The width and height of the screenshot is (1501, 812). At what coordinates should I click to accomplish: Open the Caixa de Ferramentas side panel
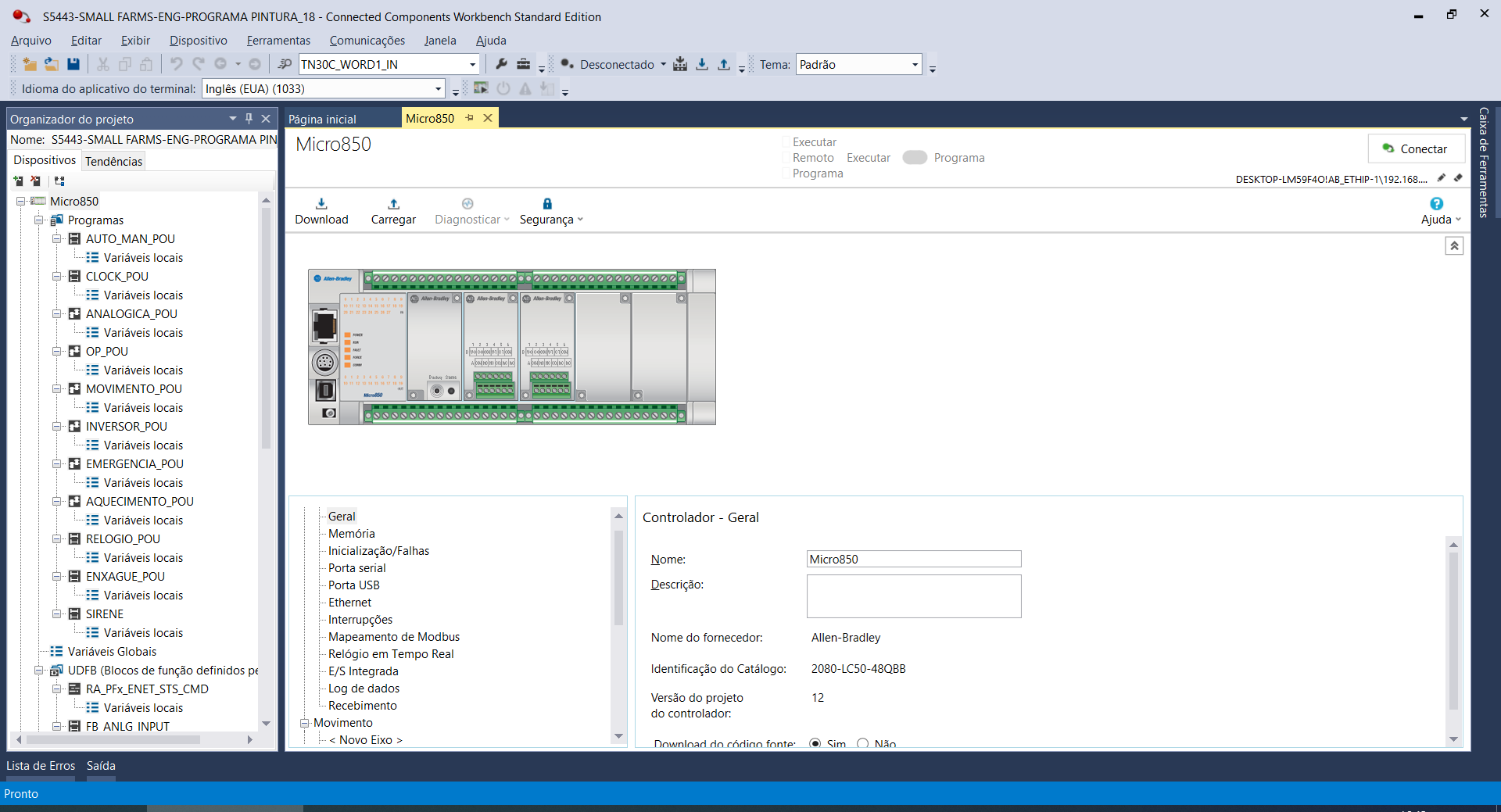click(1484, 162)
